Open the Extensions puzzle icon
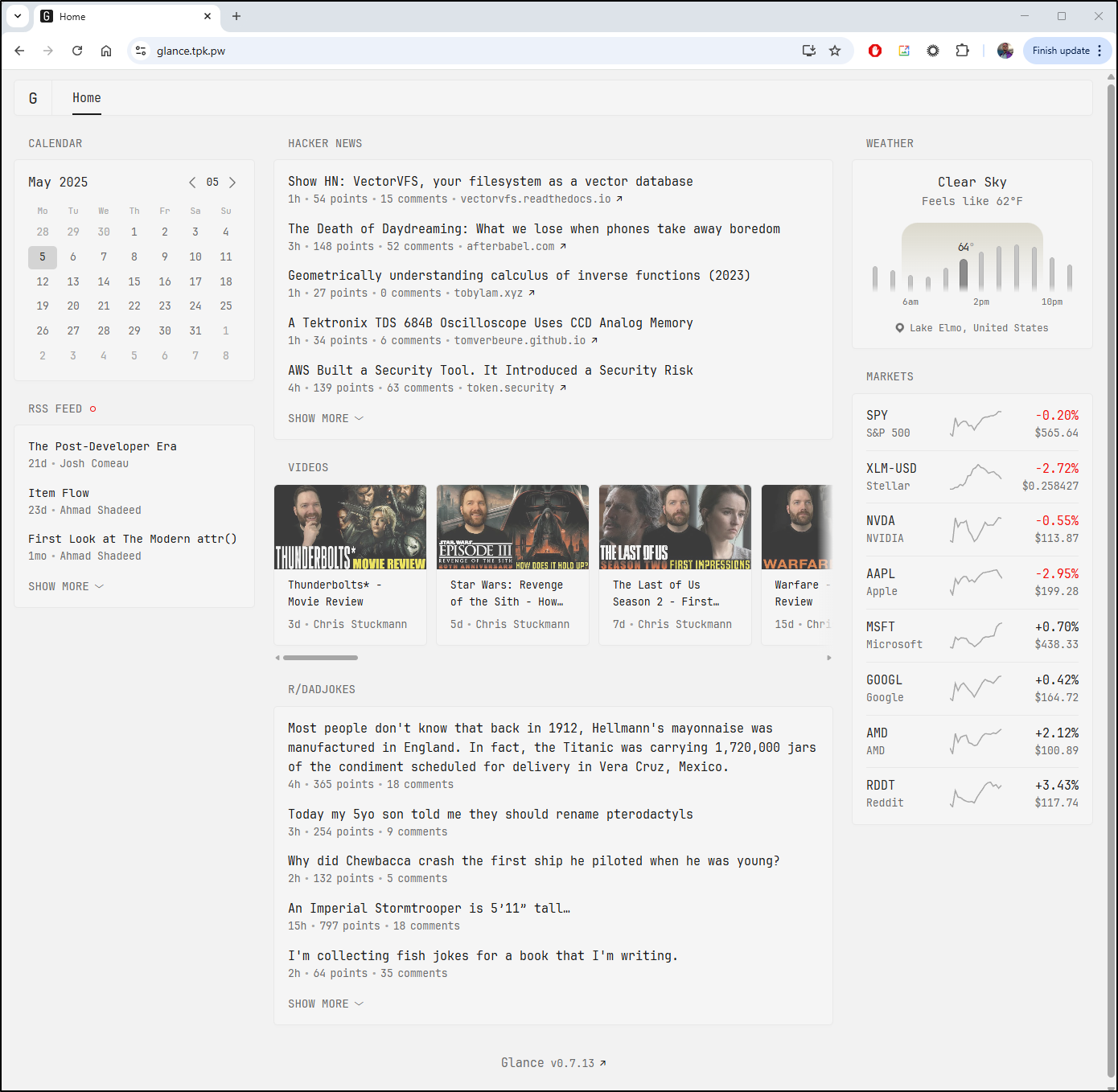This screenshot has width=1118, height=1092. point(962,51)
